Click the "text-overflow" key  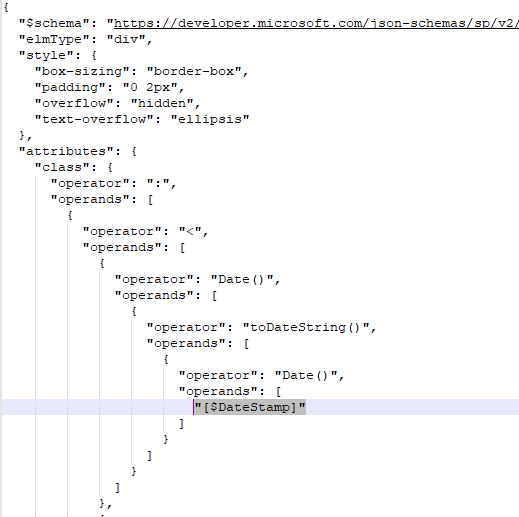pyautogui.click(x=94, y=119)
